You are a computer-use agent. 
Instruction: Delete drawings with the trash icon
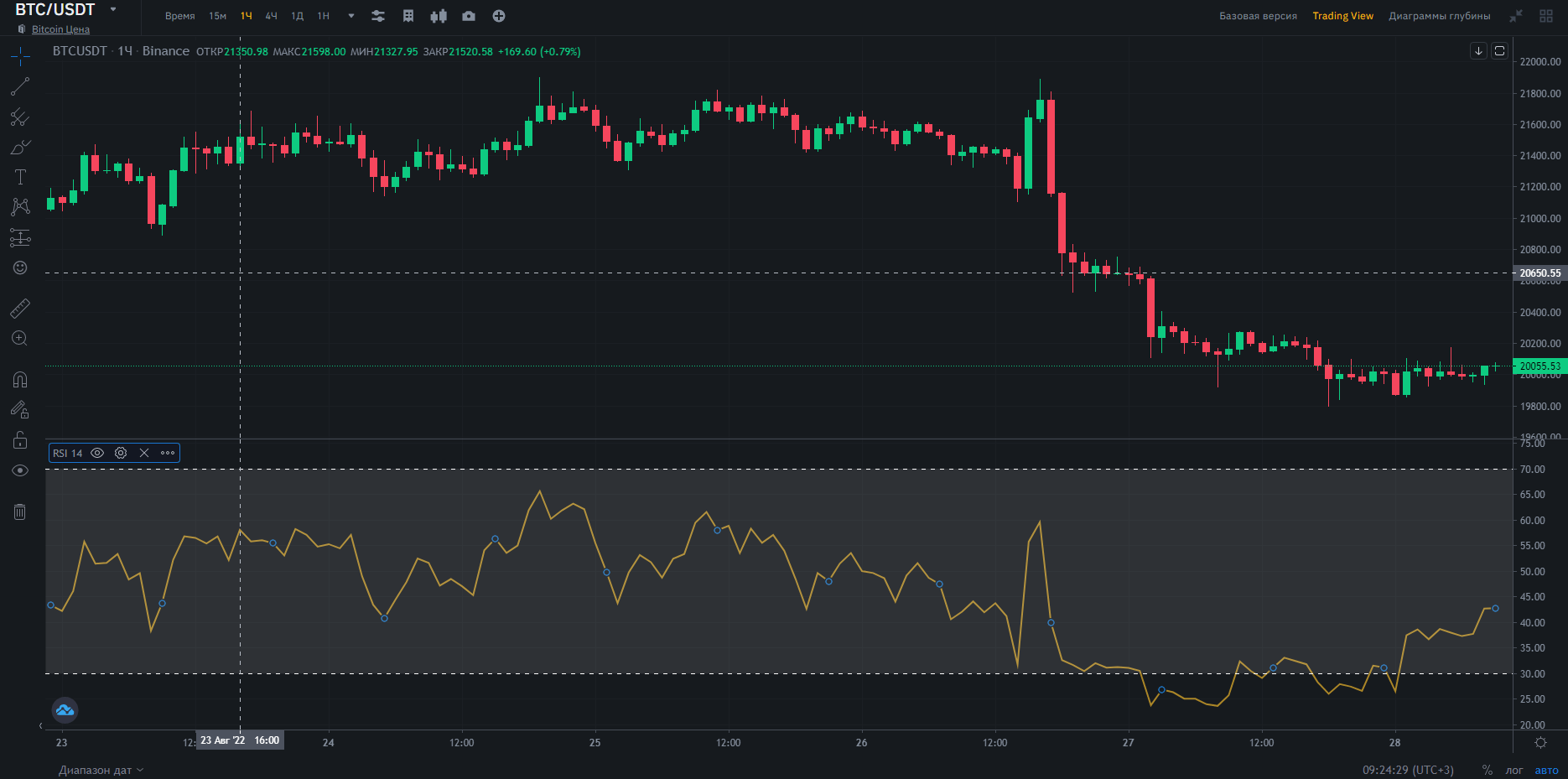pyautogui.click(x=20, y=512)
